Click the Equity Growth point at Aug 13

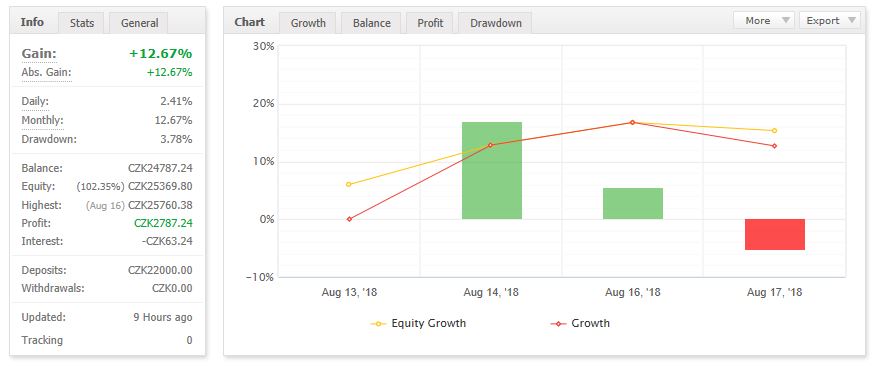click(349, 184)
